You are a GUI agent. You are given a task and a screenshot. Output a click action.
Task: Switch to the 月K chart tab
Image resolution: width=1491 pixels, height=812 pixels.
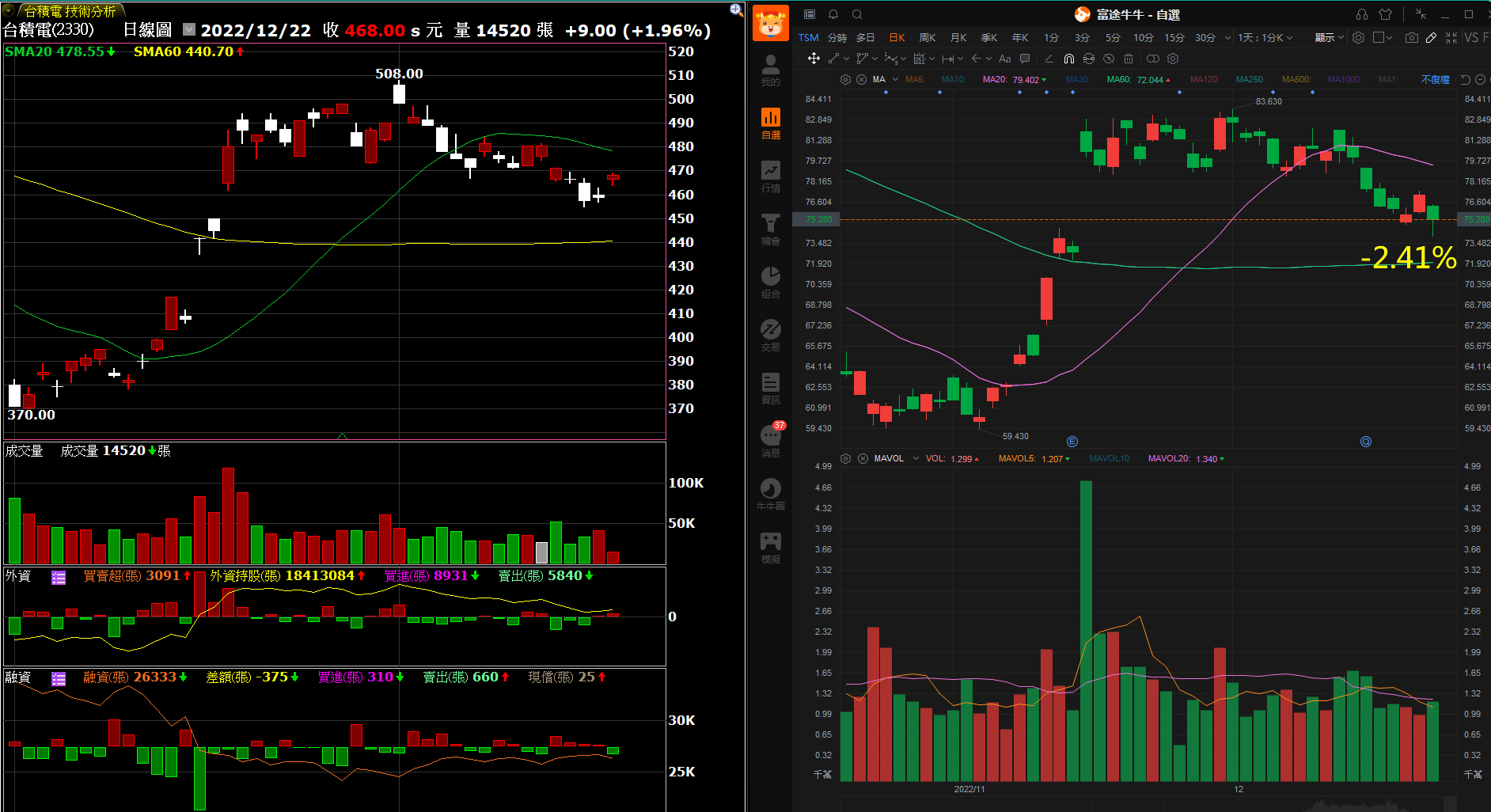click(x=958, y=37)
